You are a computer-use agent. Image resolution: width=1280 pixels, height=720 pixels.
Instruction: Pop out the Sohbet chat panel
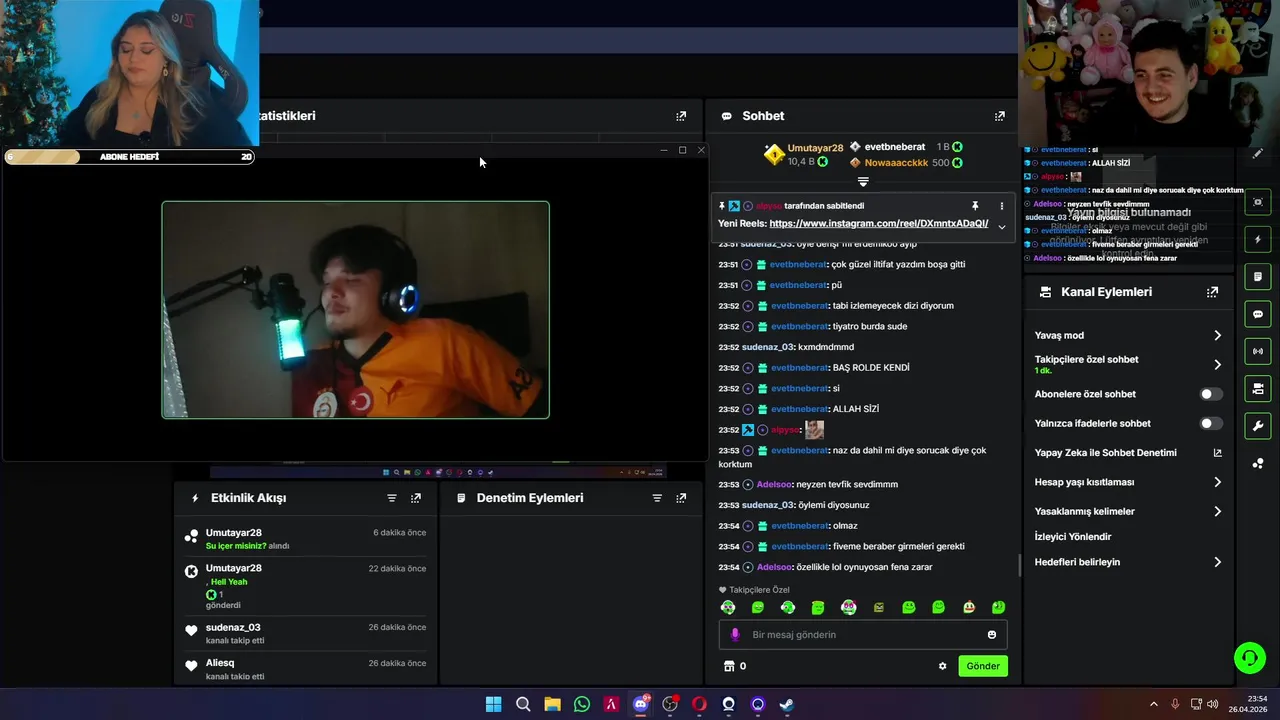tap(999, 116)
